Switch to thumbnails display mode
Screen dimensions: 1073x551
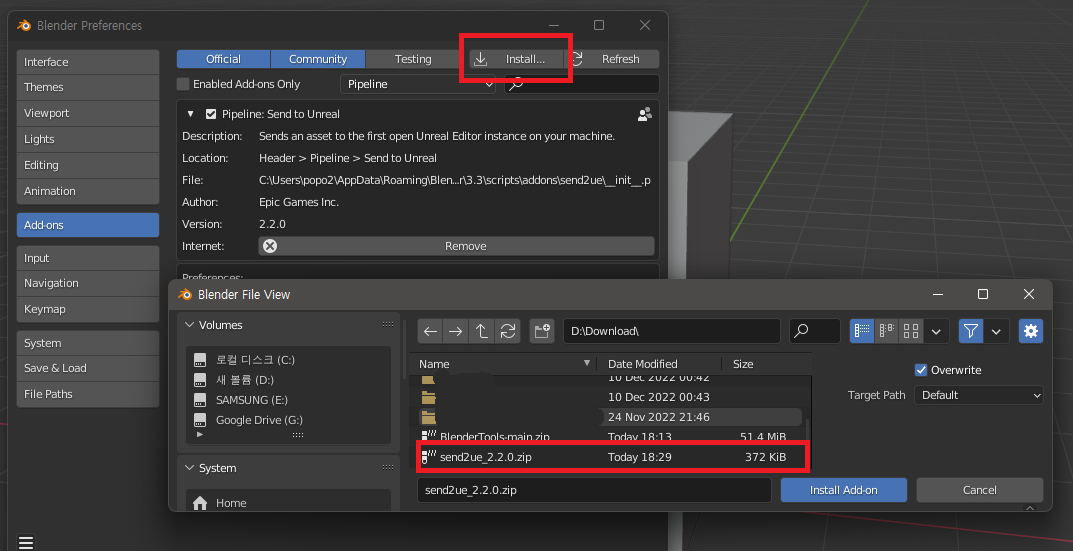(x=911, y=331)
